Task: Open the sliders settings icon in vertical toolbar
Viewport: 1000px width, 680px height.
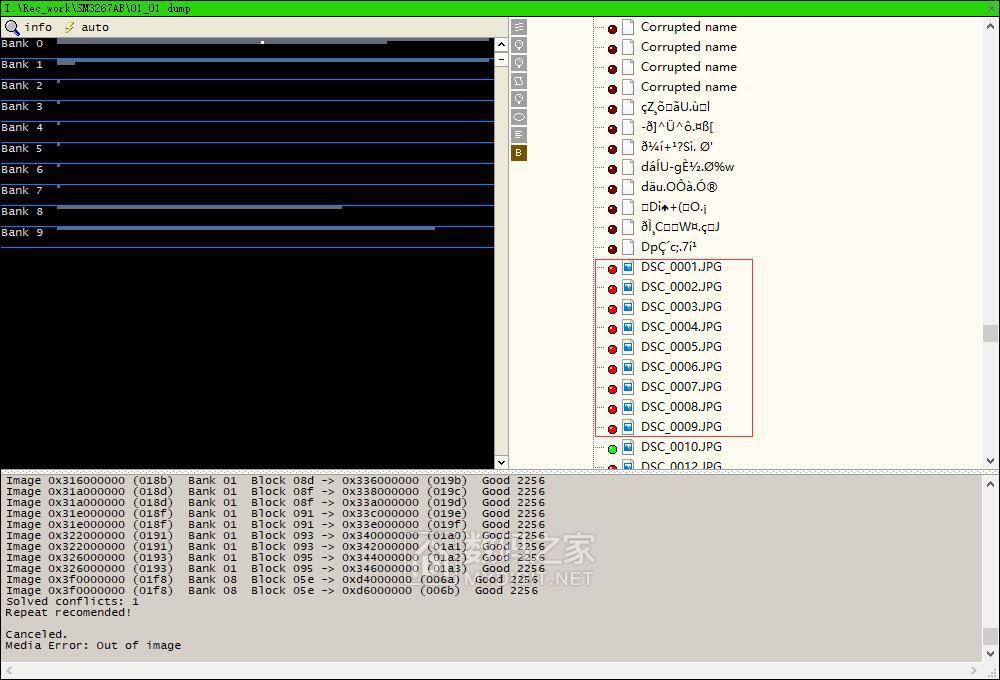Action: 519,27
